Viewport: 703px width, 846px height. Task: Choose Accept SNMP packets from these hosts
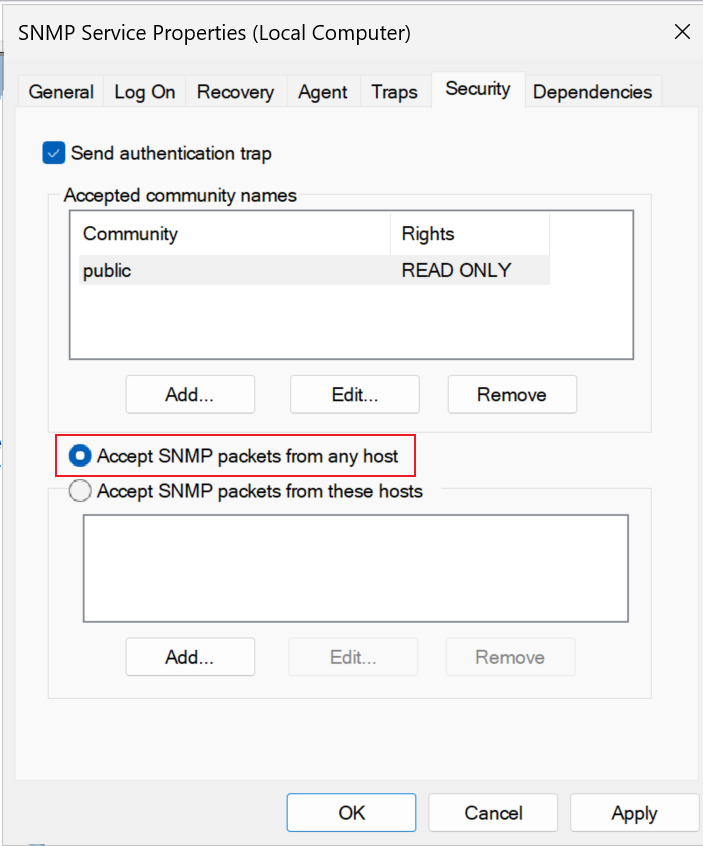(x=80, y=491)
